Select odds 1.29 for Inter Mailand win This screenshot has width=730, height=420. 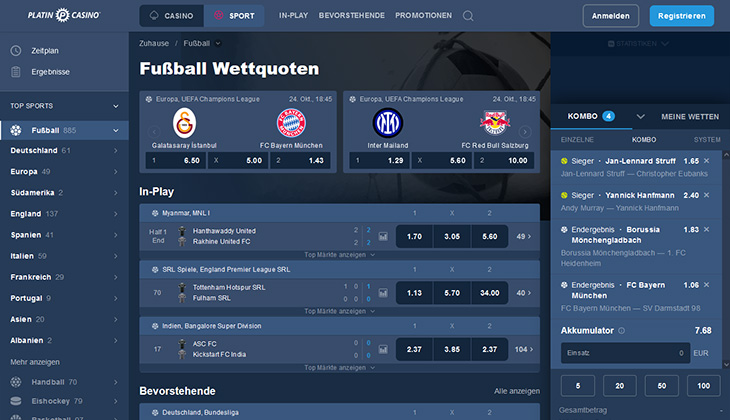379,161
